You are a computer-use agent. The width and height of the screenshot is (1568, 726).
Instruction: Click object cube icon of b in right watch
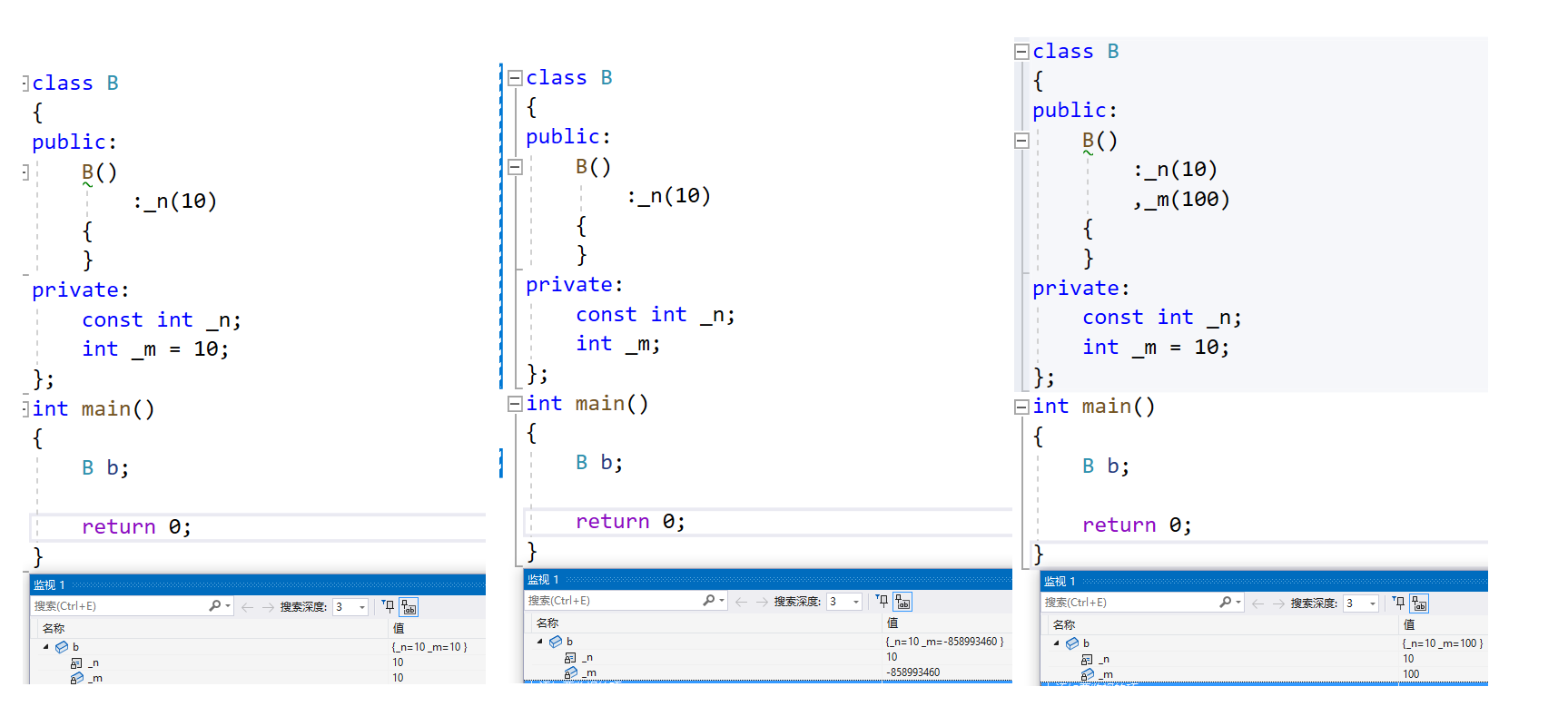[x=1072, y=643]
